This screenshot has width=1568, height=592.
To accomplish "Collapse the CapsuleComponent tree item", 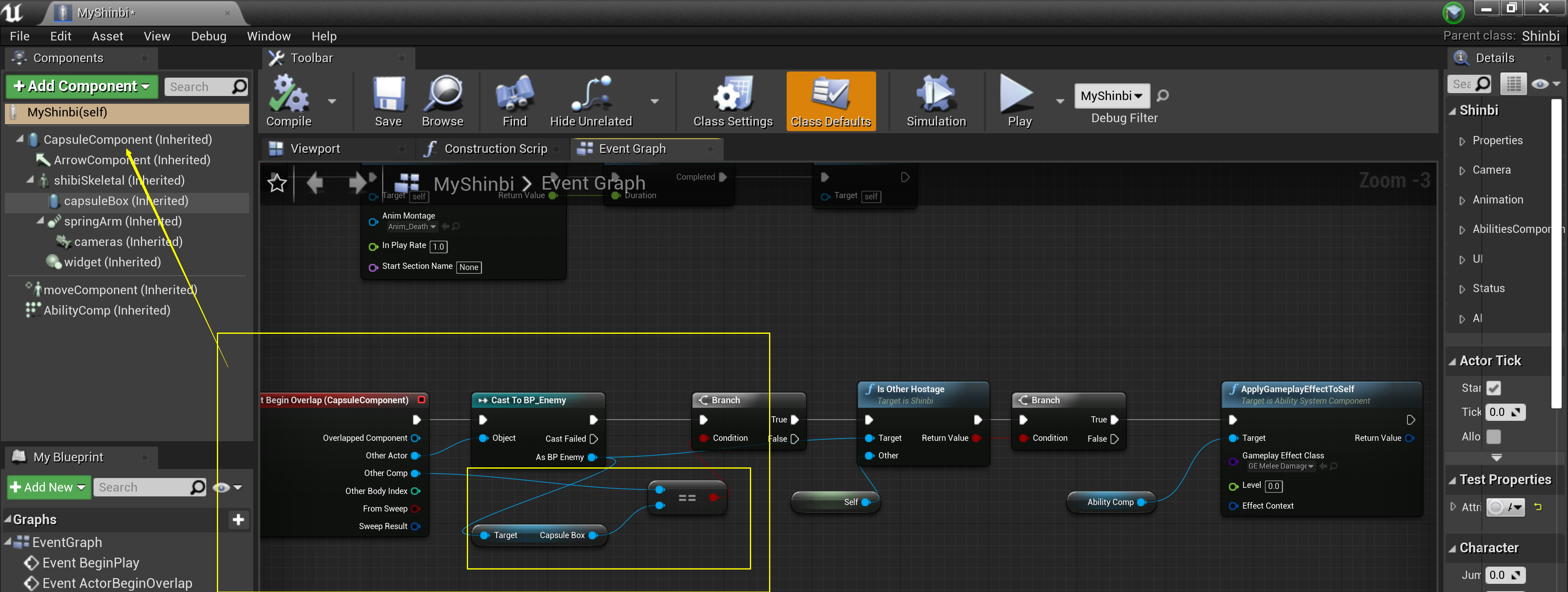I will tap(19, 139).
